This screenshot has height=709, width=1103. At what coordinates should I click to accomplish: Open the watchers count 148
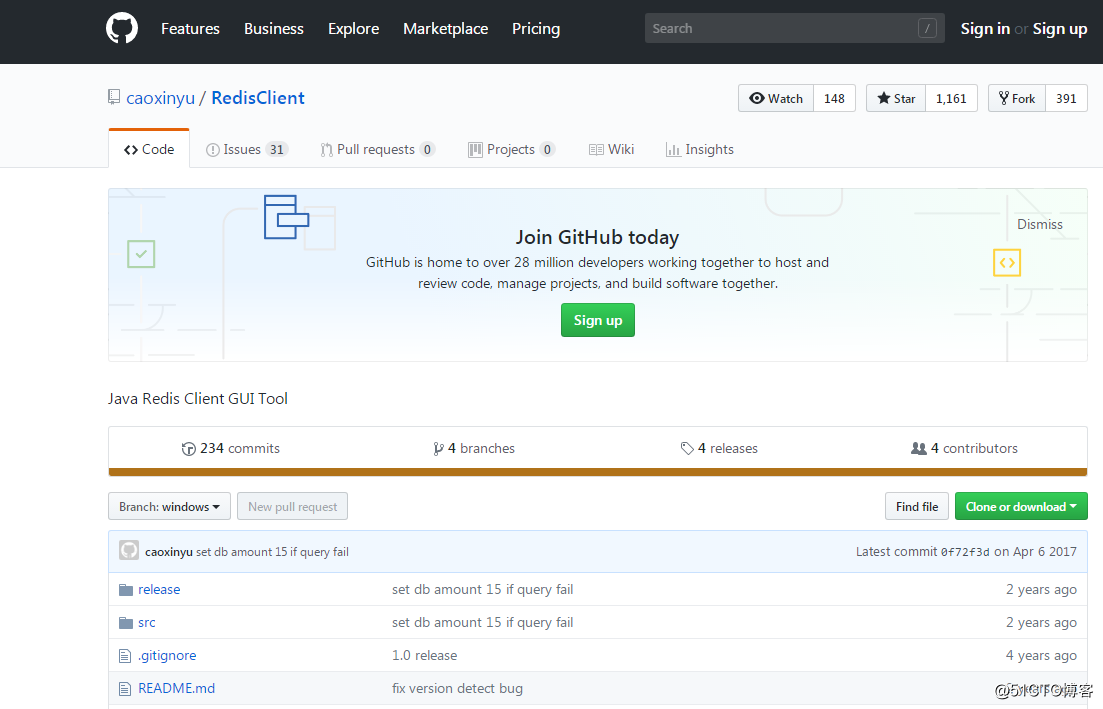click(x=834, y=98)
